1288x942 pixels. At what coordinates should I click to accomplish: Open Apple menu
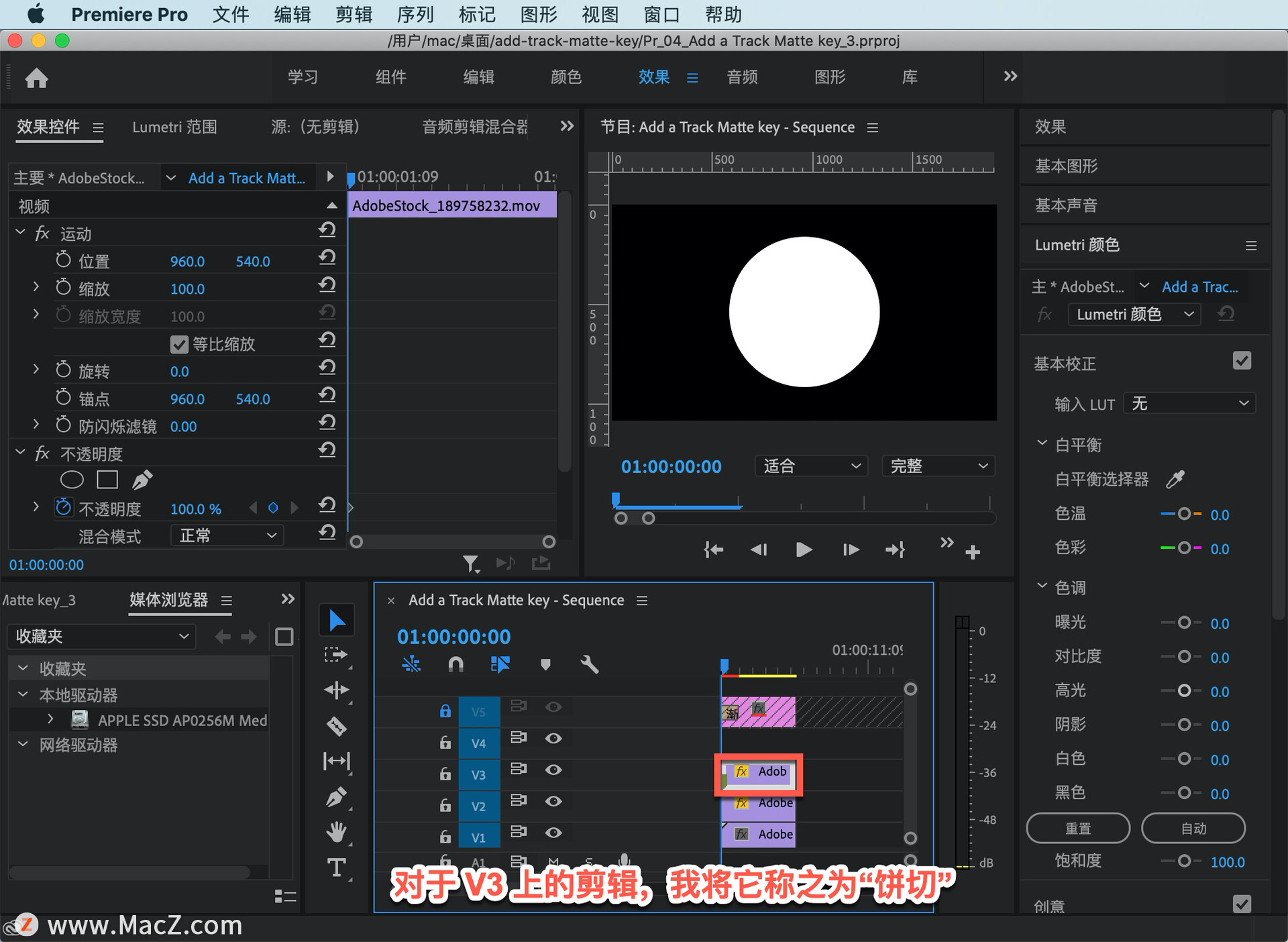(x=35, y=14)
